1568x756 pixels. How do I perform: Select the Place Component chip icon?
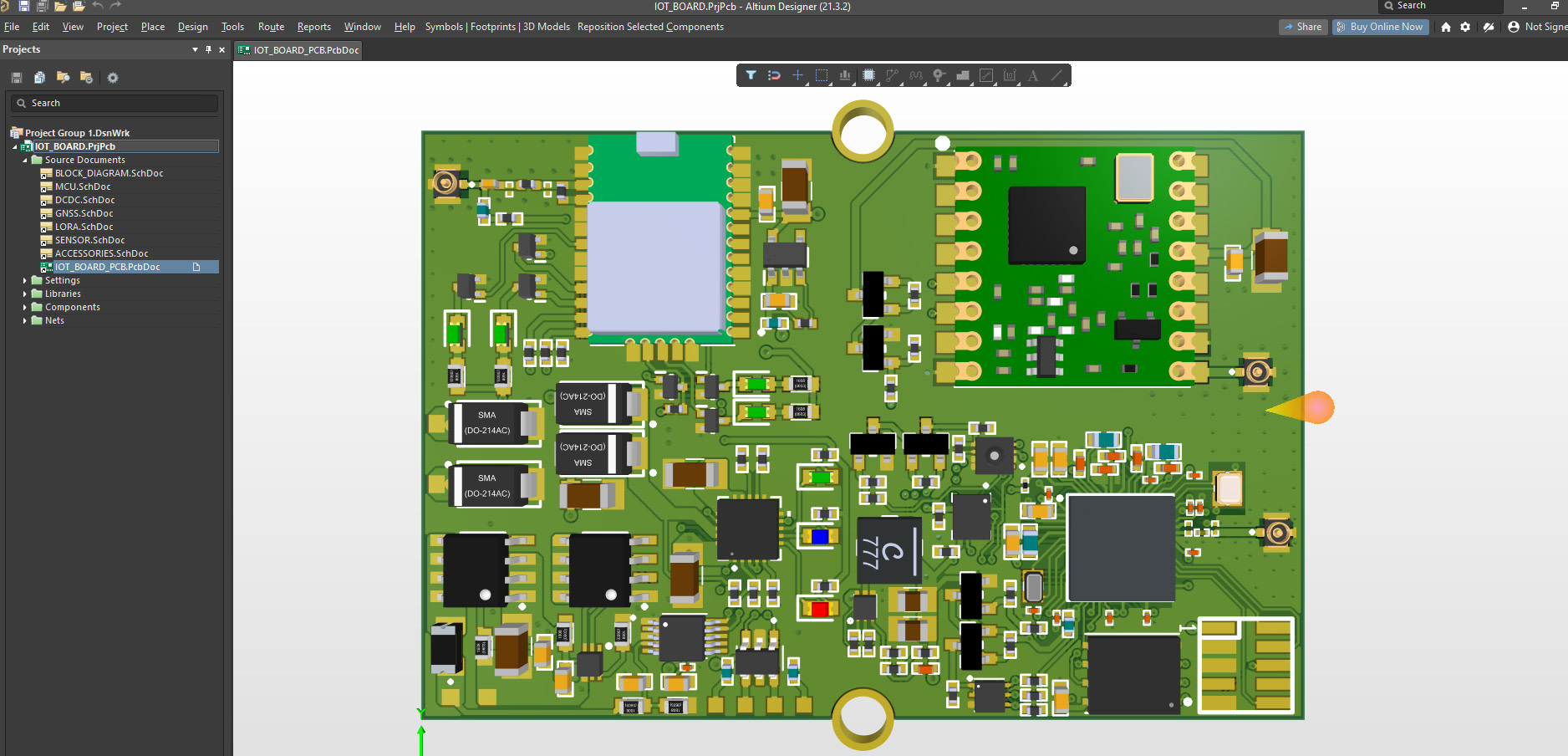point(868,76)
